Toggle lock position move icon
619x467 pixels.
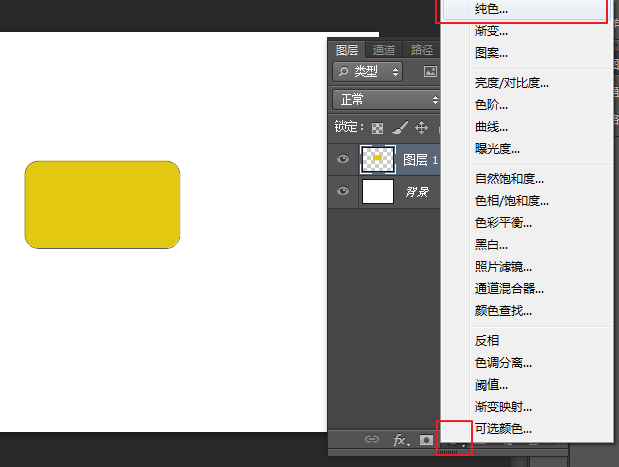click(422, 128)
